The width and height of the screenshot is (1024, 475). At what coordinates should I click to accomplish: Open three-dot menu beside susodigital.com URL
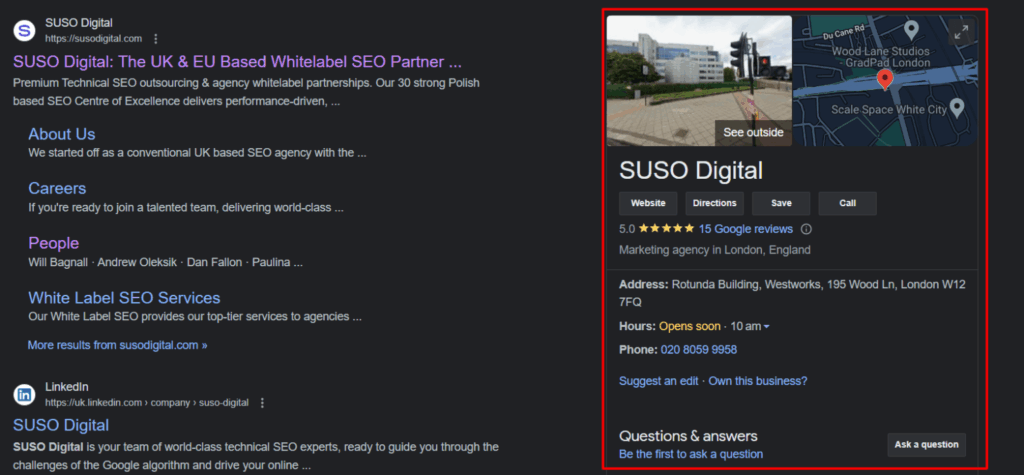pos(155,39)
